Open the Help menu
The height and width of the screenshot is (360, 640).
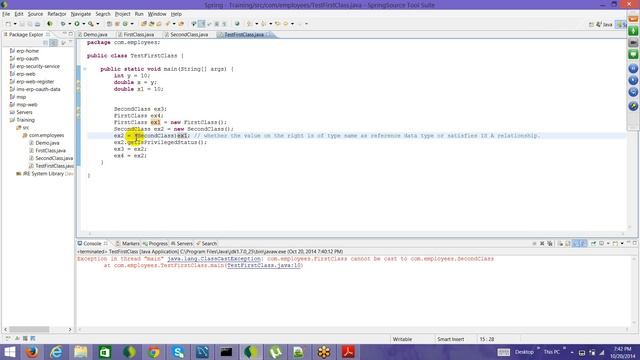pyautogui.click(x=176, y=14)
